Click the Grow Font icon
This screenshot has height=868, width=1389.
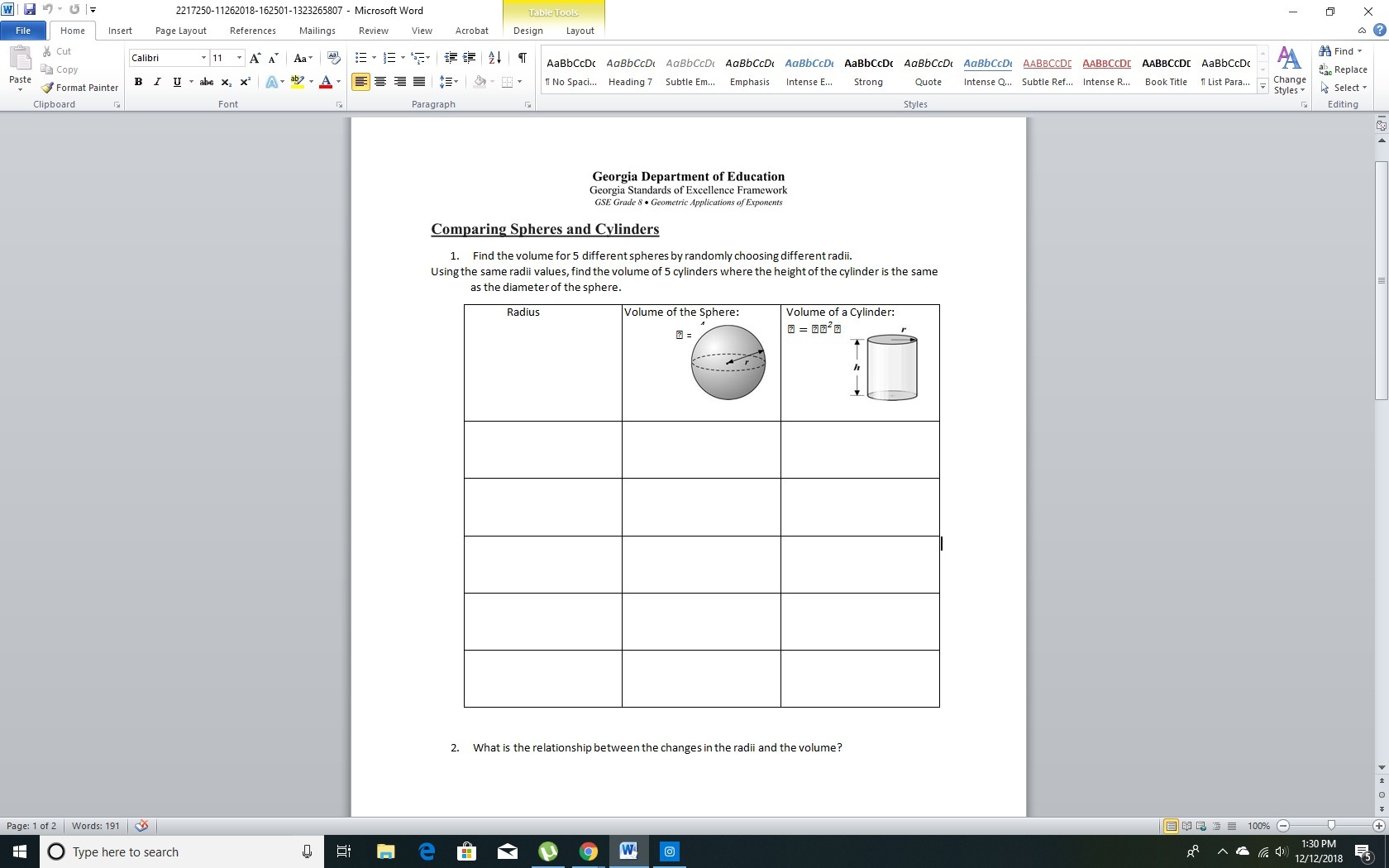[255, 58]
